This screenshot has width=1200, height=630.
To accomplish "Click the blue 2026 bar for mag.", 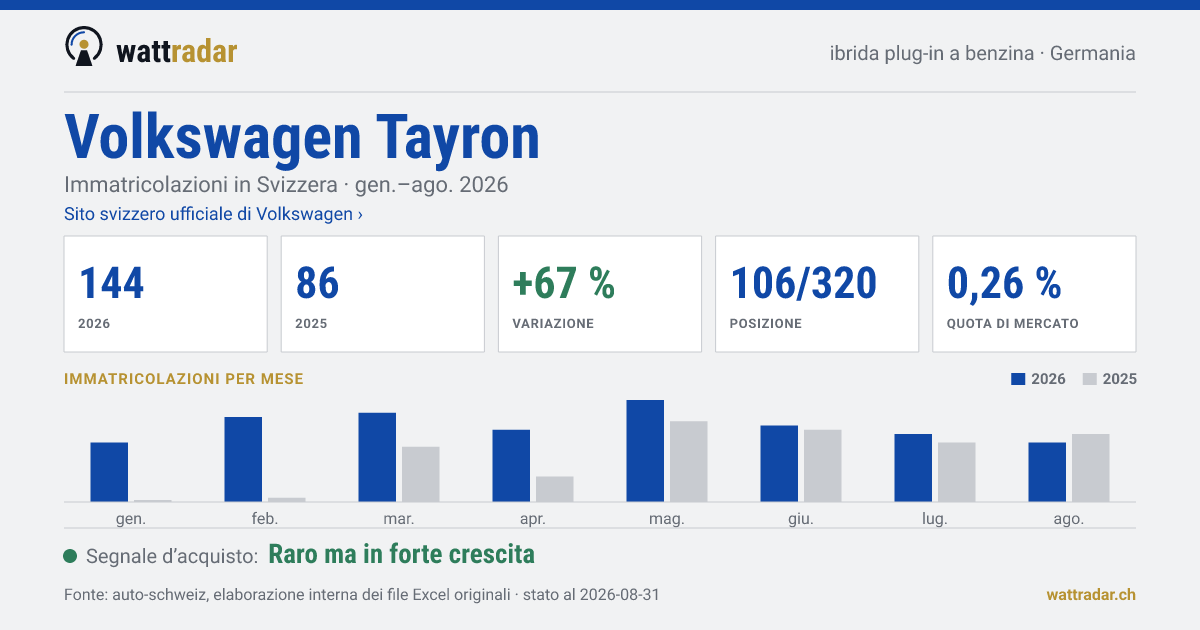I will pyautogui.click(x=645, y=451).
